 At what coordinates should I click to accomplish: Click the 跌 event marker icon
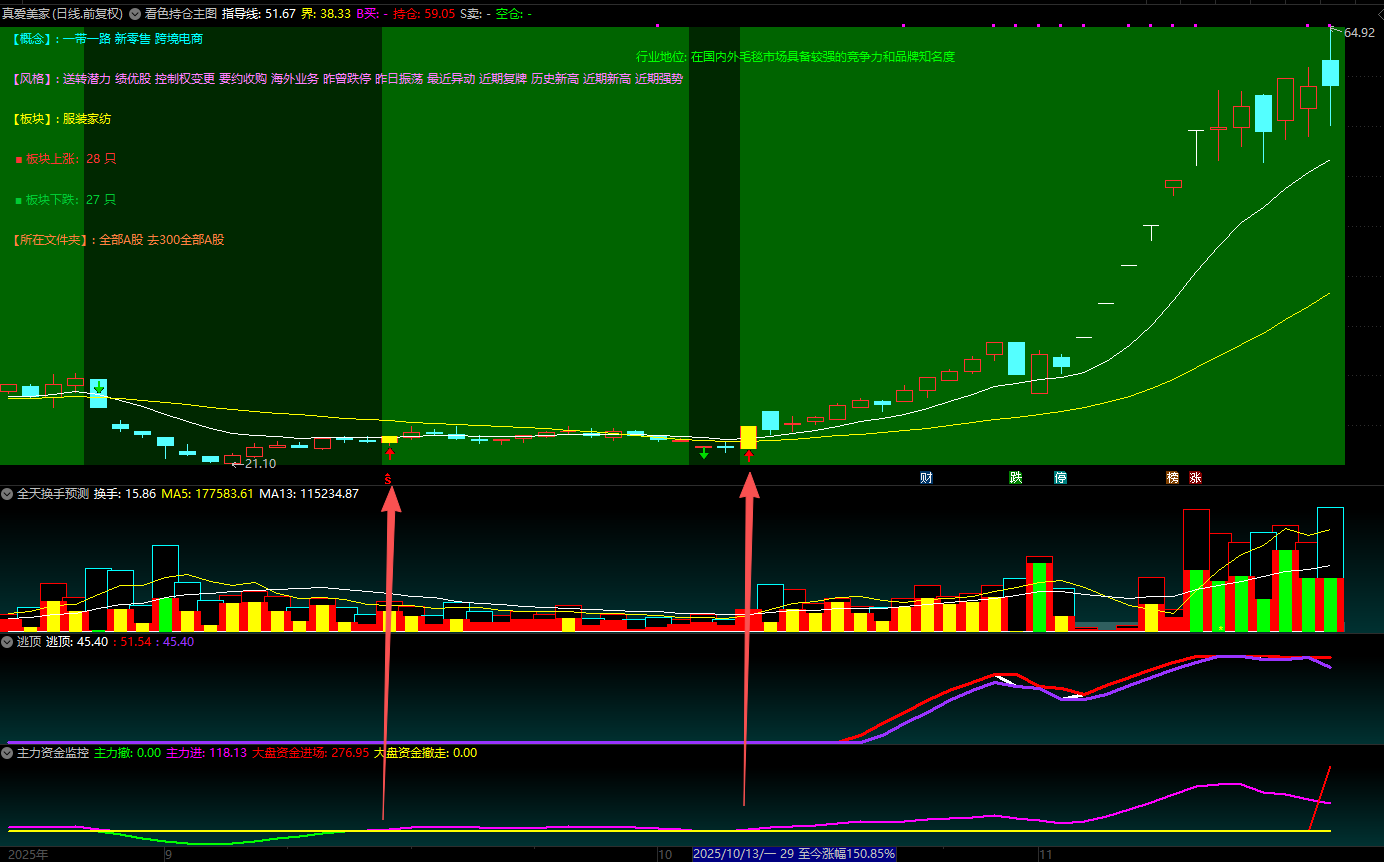click(x=1016, y=478)
